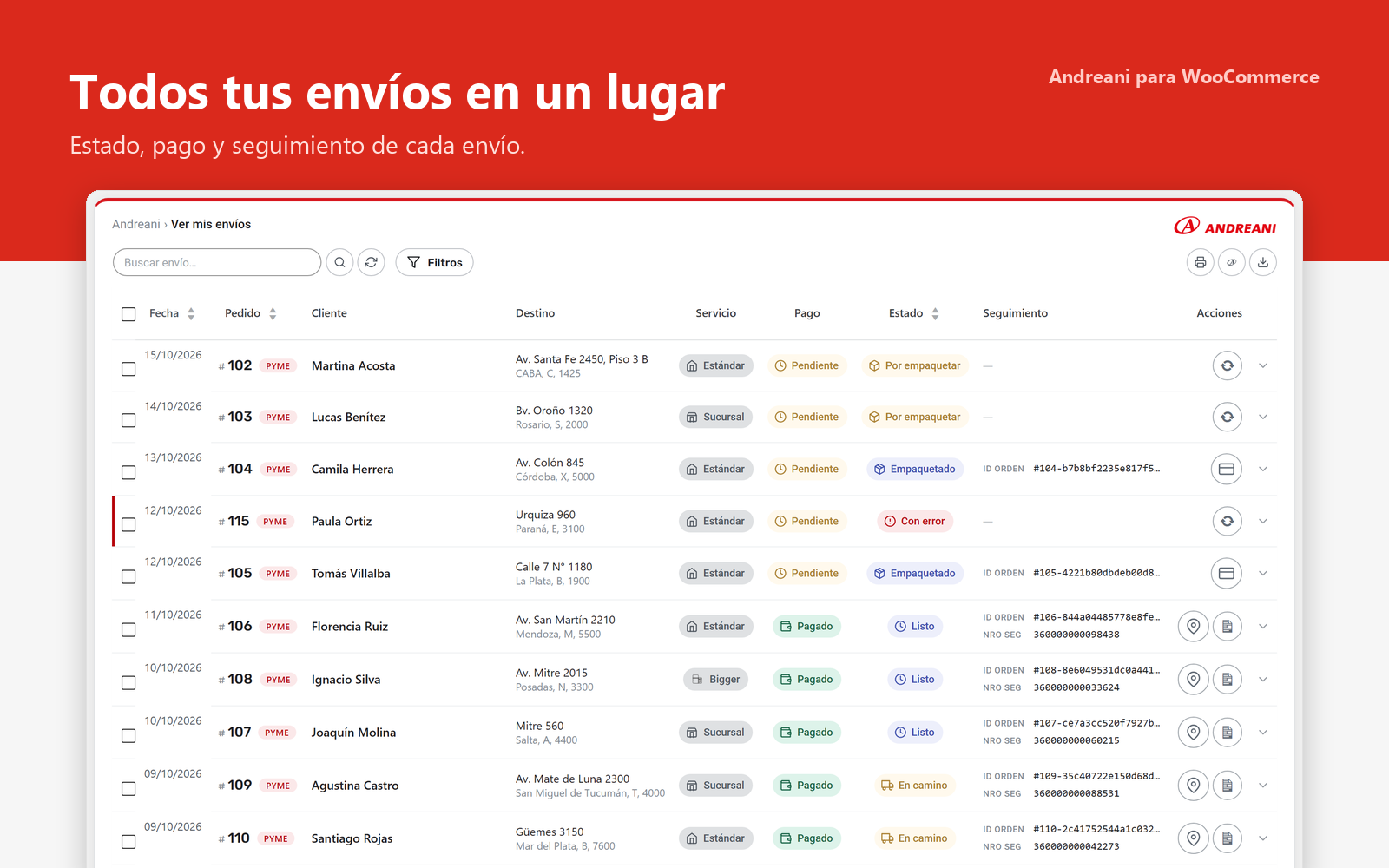Image resolution: width=1389 pixels, height=868 pixels.
Task: Toggle the select-all checkbox in header
Action: [x=128, y=314]
